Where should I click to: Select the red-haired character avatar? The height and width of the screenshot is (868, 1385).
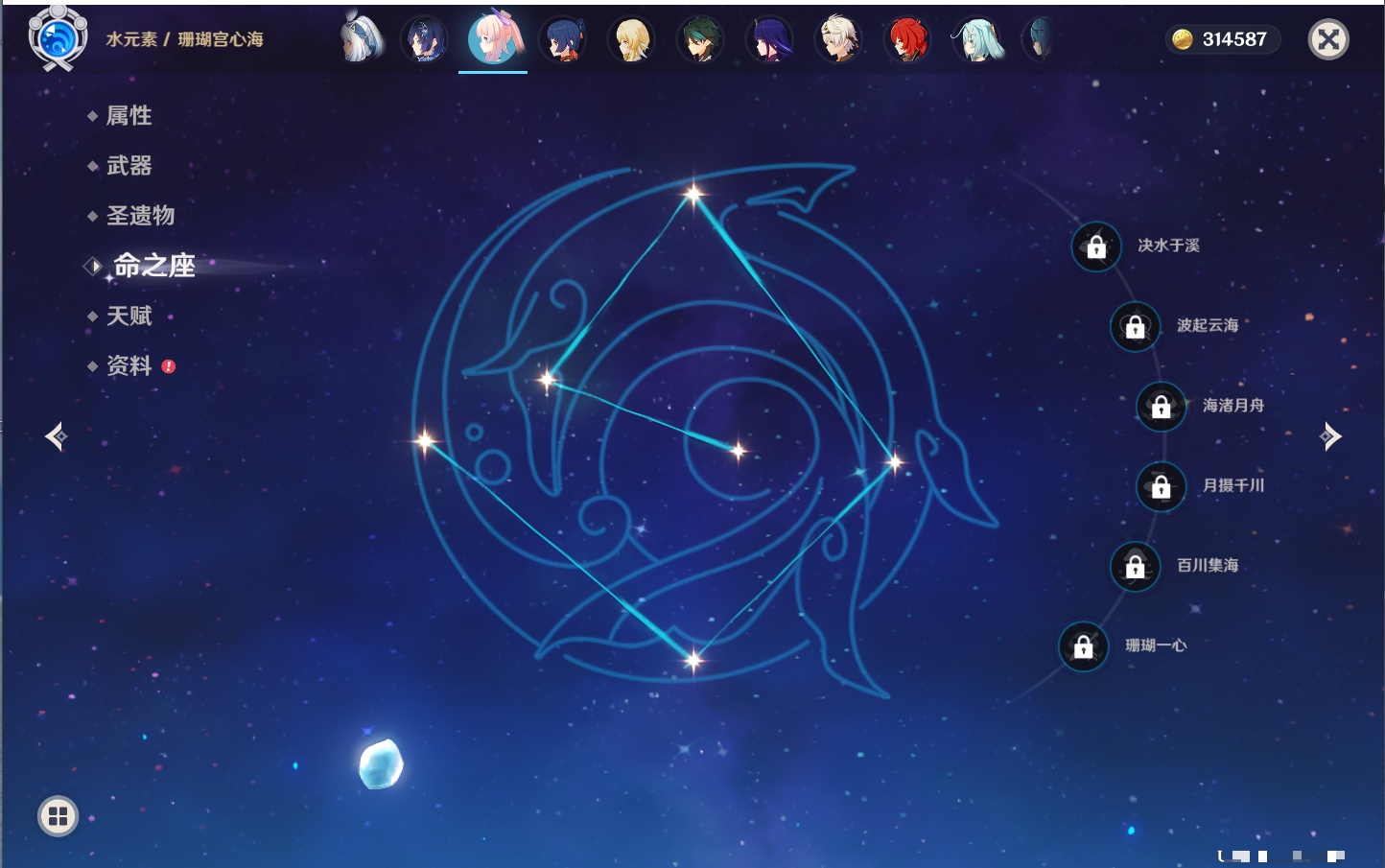click(906, 40)
